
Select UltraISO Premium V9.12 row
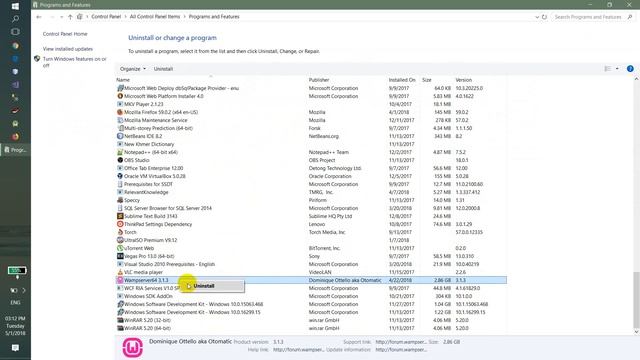click(311, 240)
